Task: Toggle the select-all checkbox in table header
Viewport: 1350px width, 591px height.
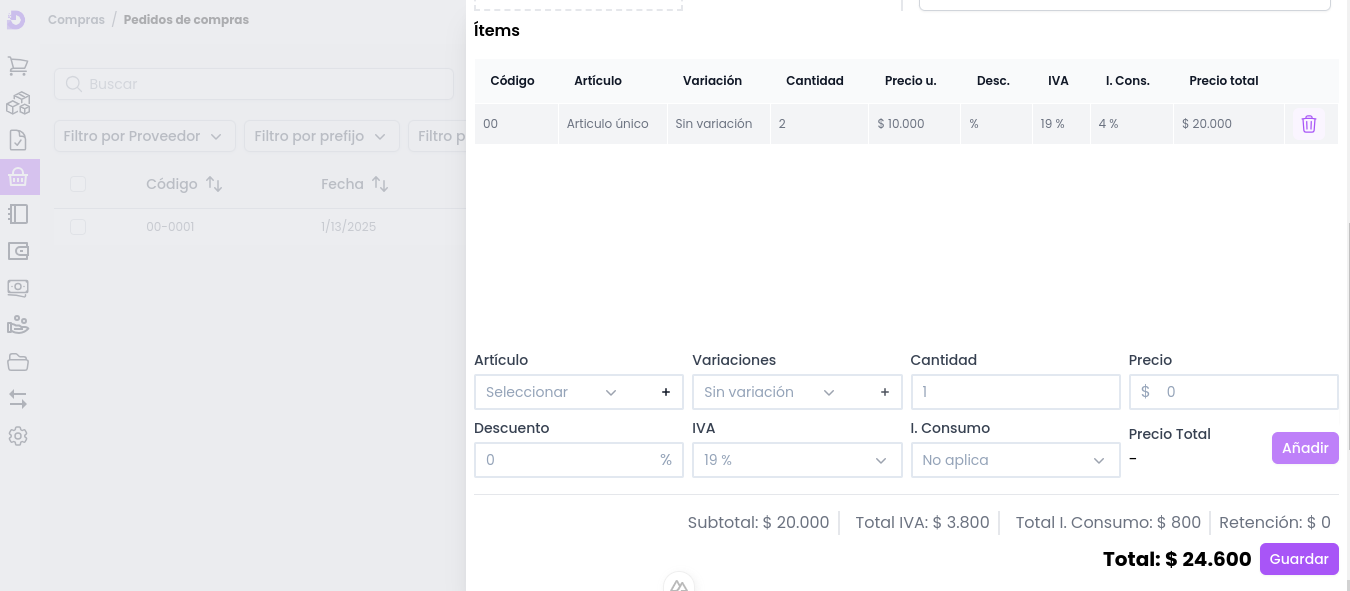Action: coord(78,184)
